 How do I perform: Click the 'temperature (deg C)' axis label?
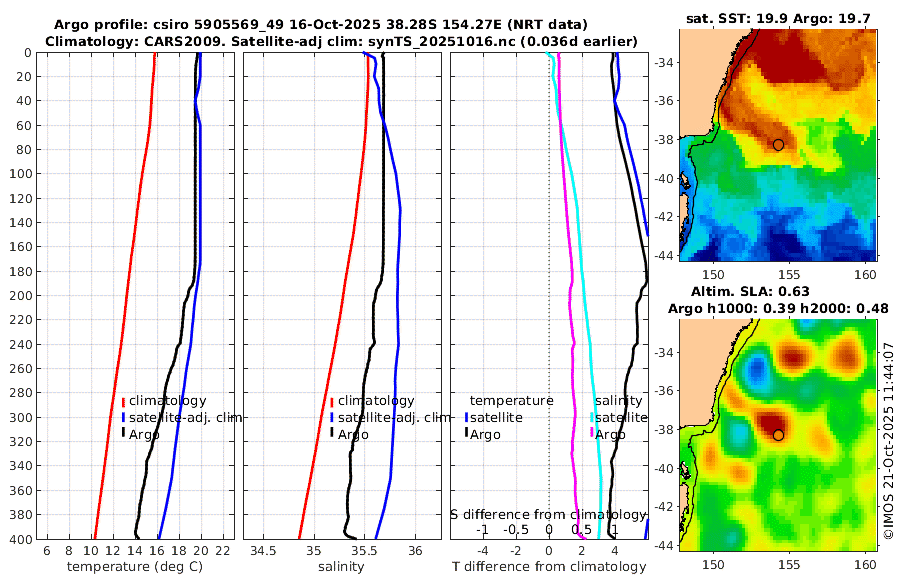[x=135, y=567]
